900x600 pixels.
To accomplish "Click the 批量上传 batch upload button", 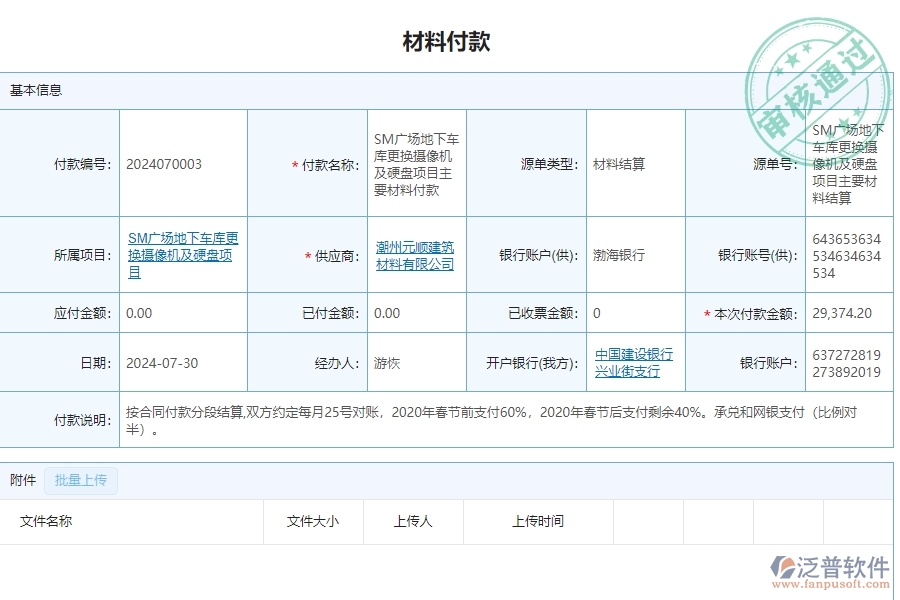I will click(82, 480).
